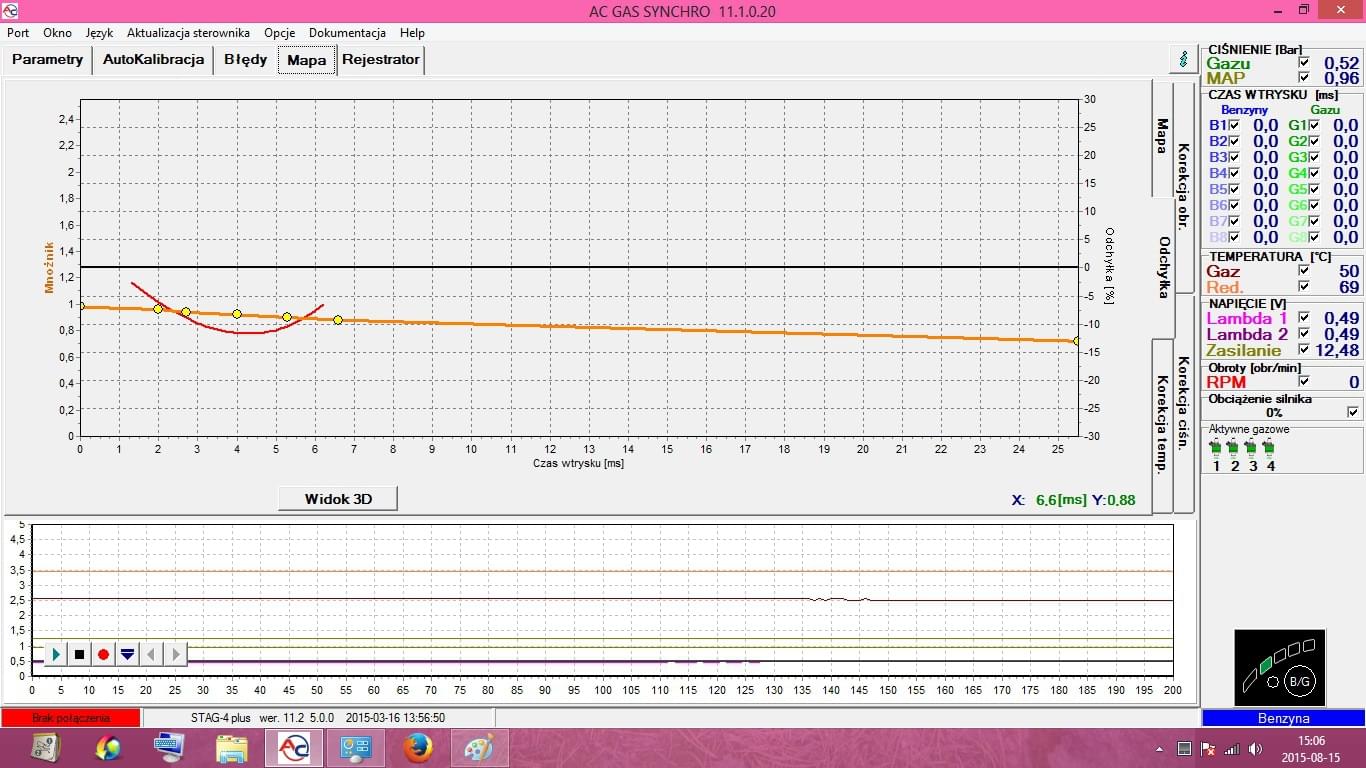Click the blue Benzyna fuel status
The height and width of the screenshot is (768, 1366).
[1283, 718]
